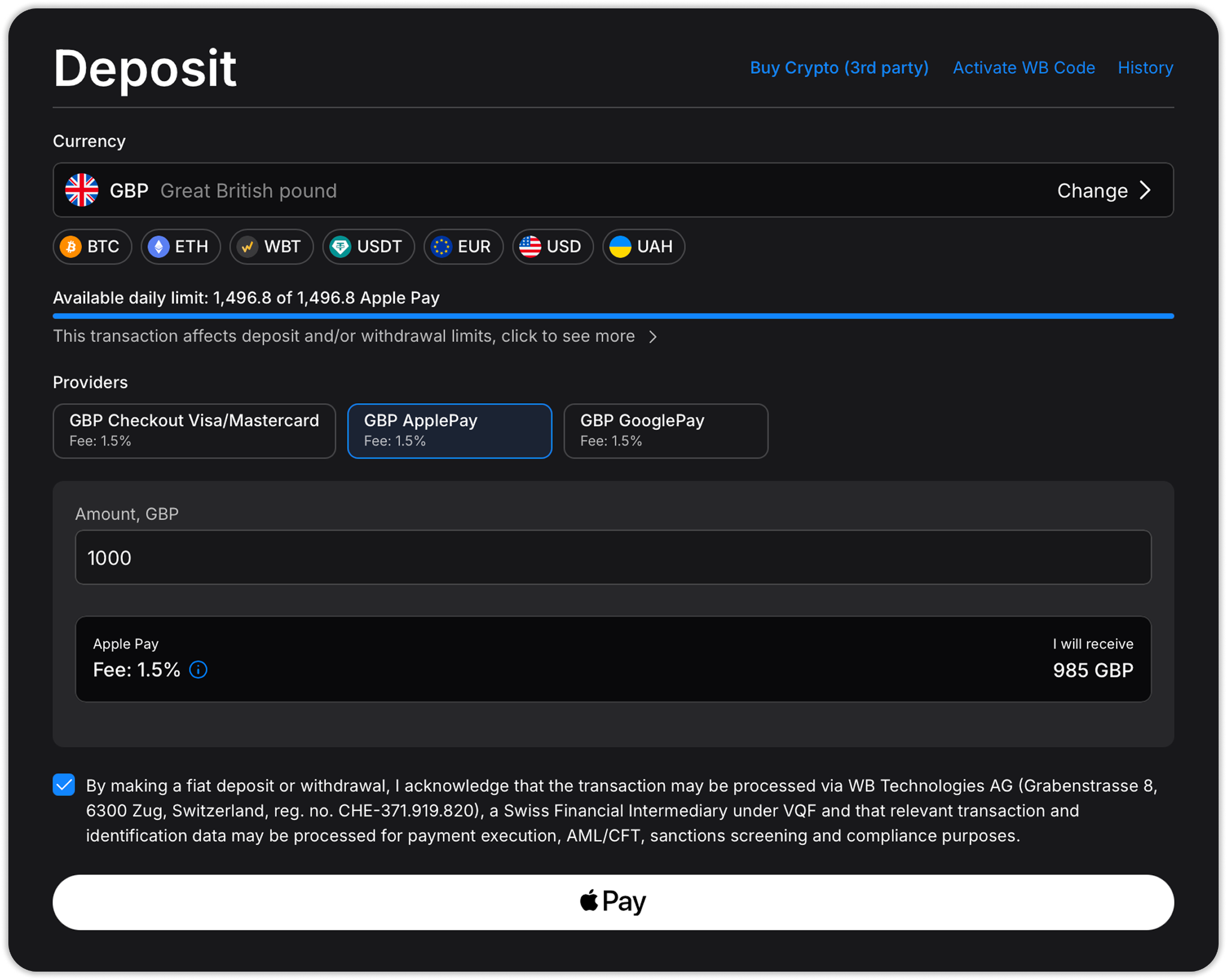This screenshot has height=980, width=1227.
Task: Choose the BTC currency chip label
Action: 104,247
